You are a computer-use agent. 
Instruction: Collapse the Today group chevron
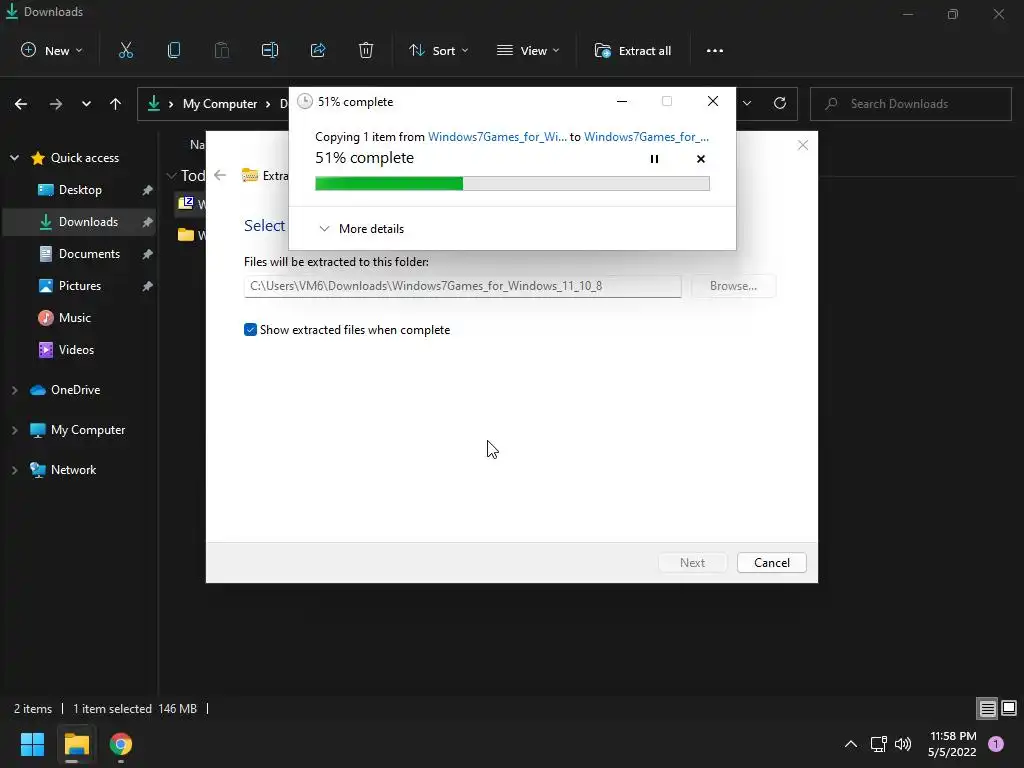pyautogui.click(x=172, y=175)
